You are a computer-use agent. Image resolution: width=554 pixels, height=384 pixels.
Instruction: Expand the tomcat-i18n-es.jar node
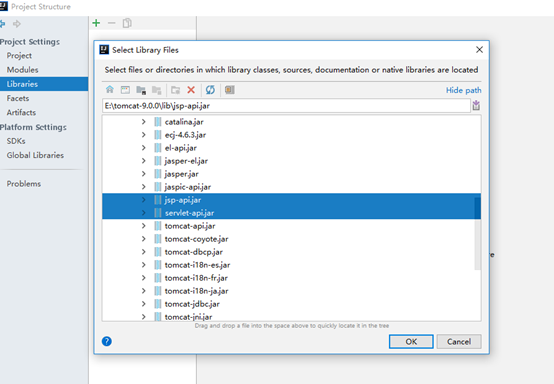[x=143, y=265]
